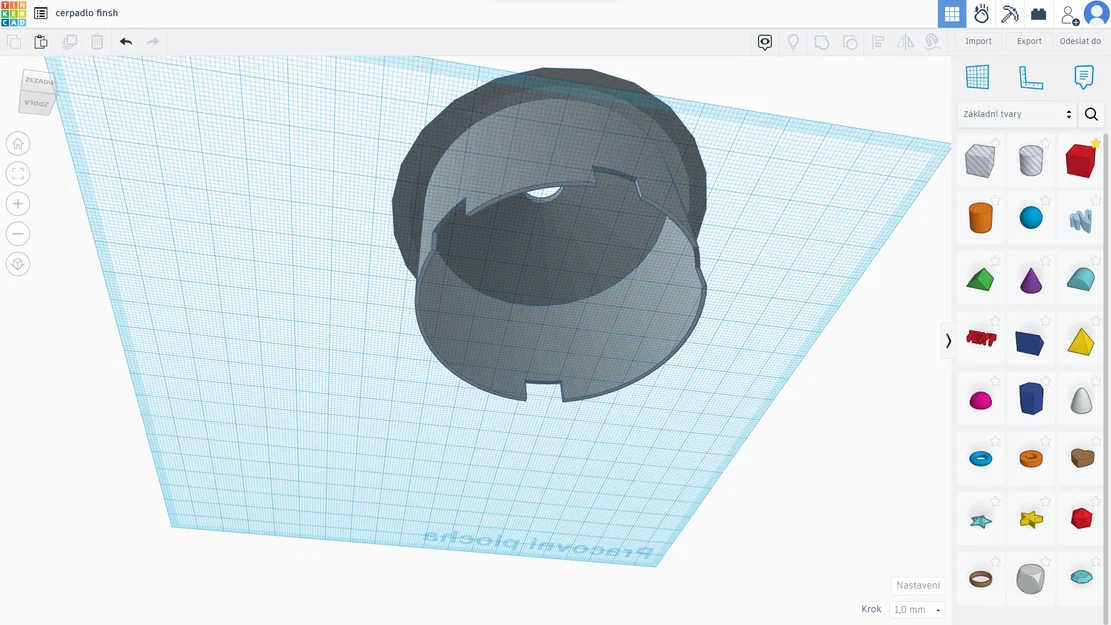Select the gray paraboloid shape

coord(1081,400)
